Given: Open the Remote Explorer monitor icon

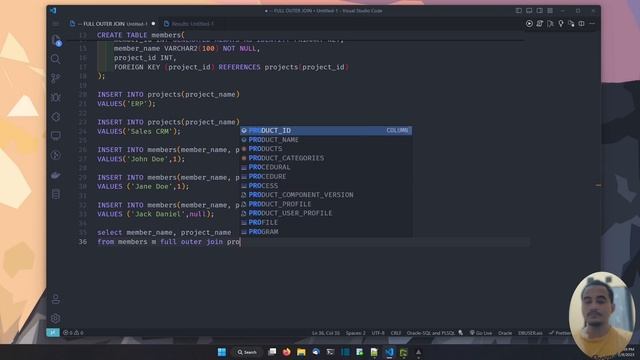Looking at the screenshot, I should [x=56, y=136].
